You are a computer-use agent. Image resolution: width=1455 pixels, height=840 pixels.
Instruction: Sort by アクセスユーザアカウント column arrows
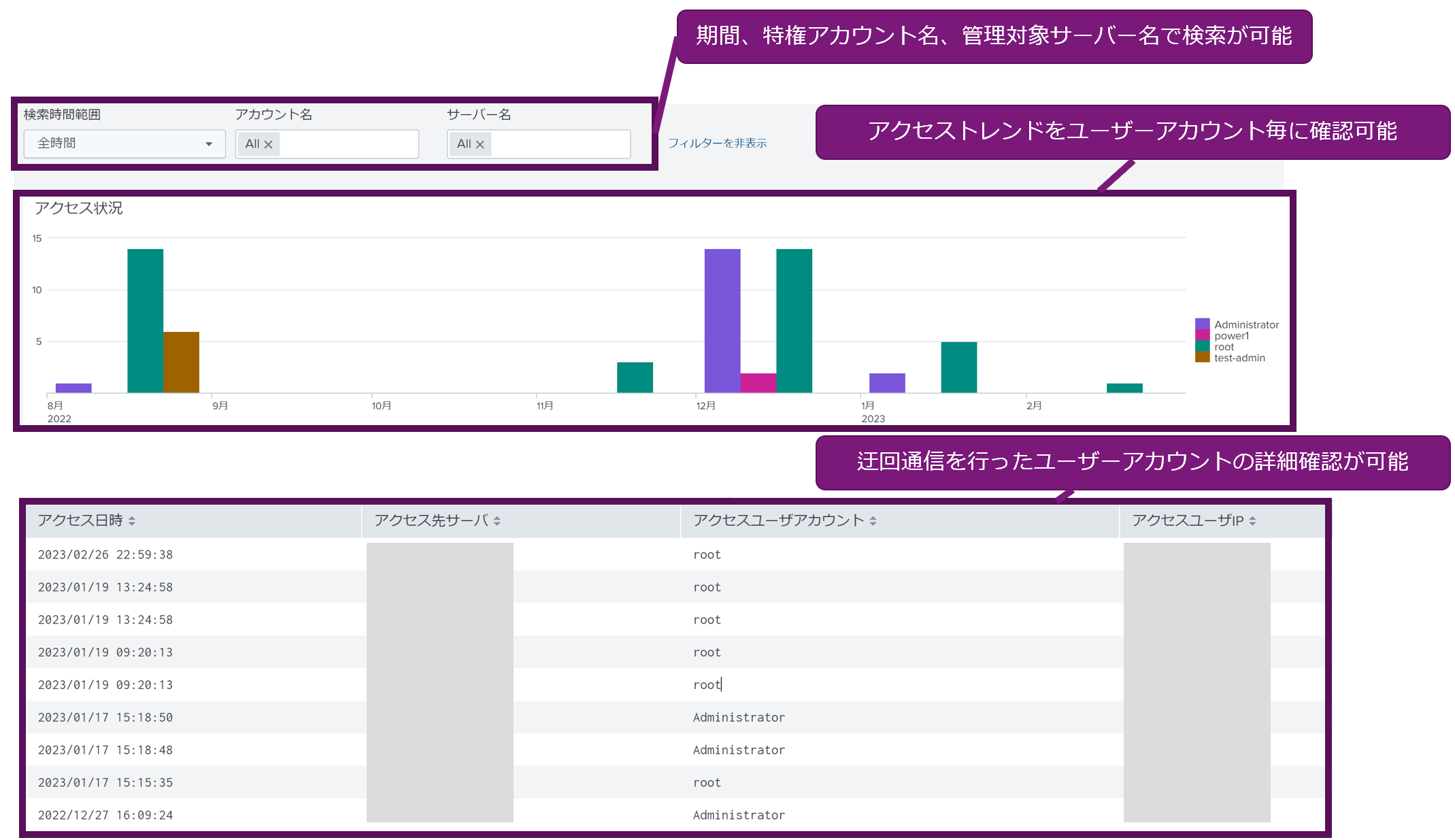click(873, 521)
